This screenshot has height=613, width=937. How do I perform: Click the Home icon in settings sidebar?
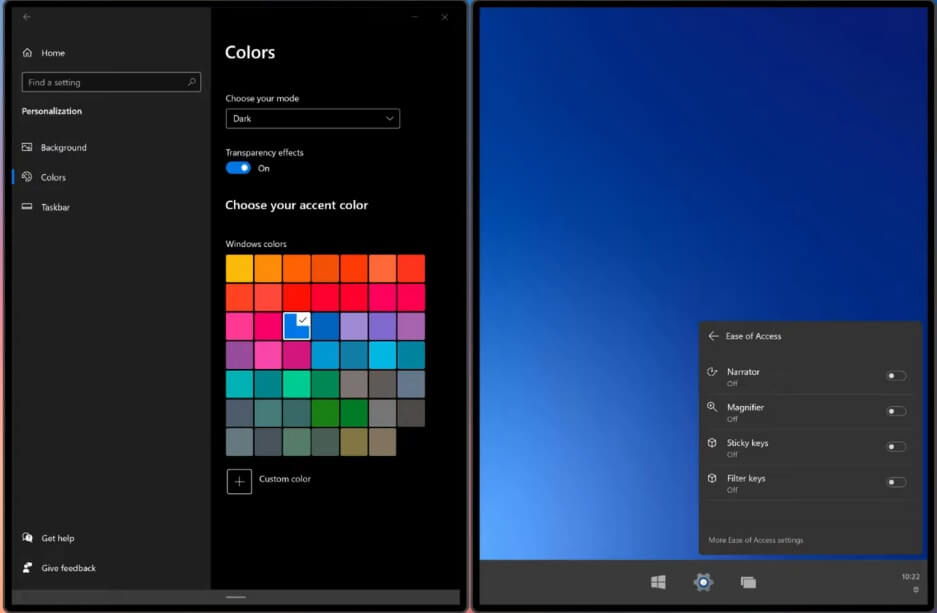pyautogui.click(x=27, y=53)
